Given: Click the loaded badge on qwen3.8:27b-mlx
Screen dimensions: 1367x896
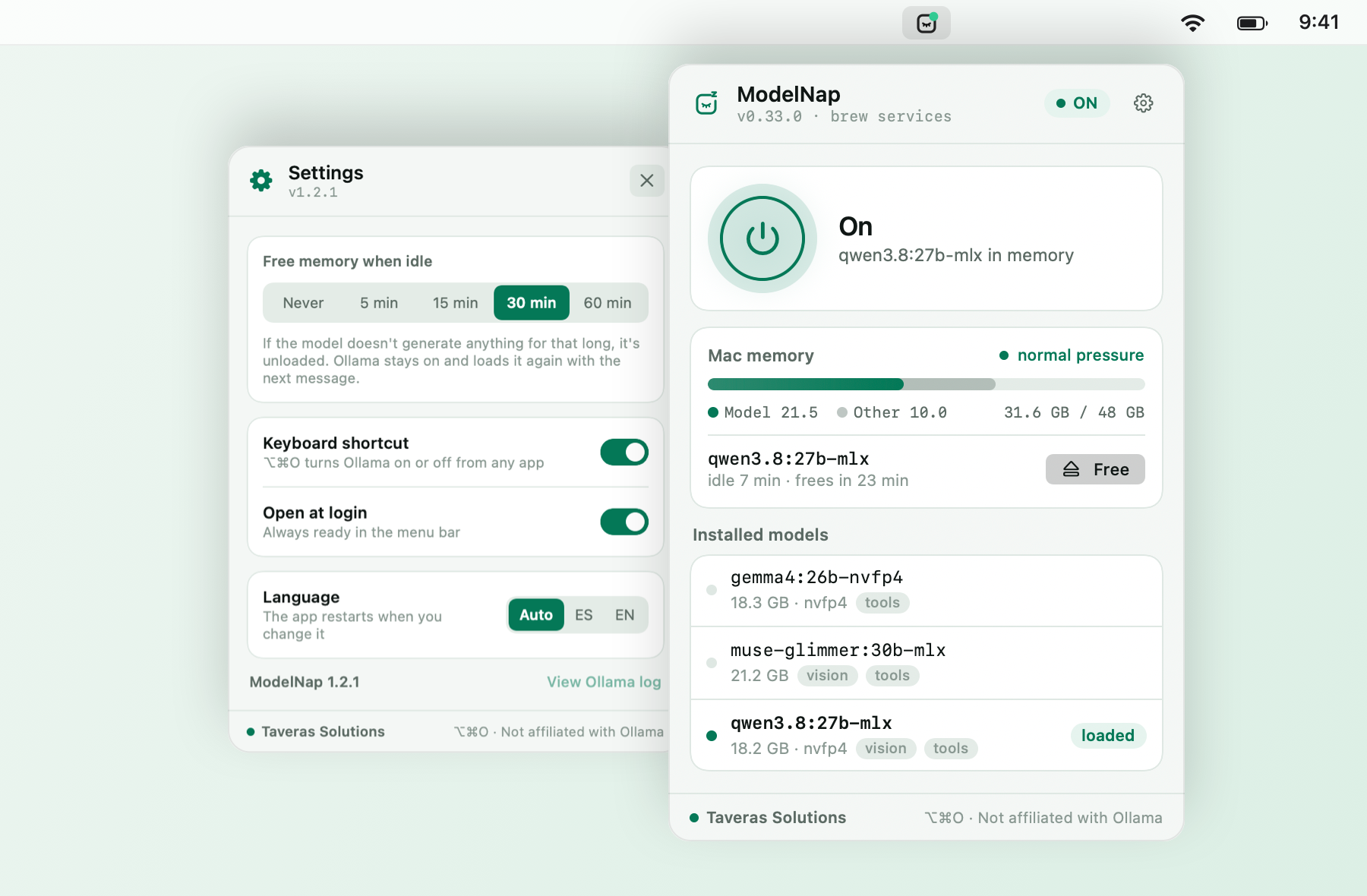Looking at the screenshot, I should pyautogui.click(x=1108, y=736).
